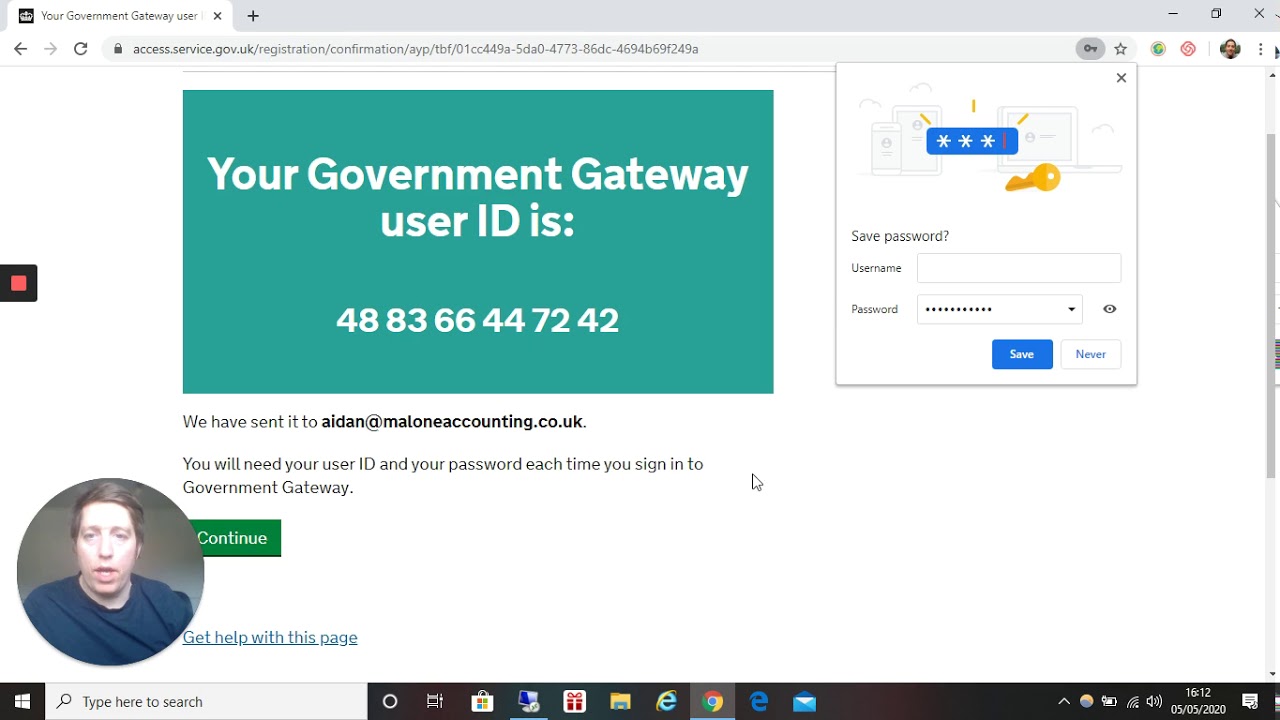The height and width of the screenshot is (720, 1280).
Task: Click Save to store the password
Action: [1022, 354]
